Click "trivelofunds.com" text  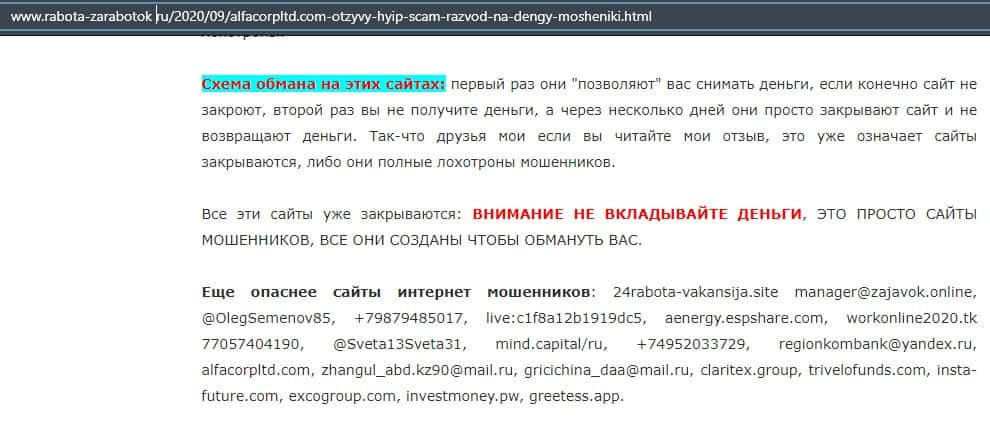point(868,371)
